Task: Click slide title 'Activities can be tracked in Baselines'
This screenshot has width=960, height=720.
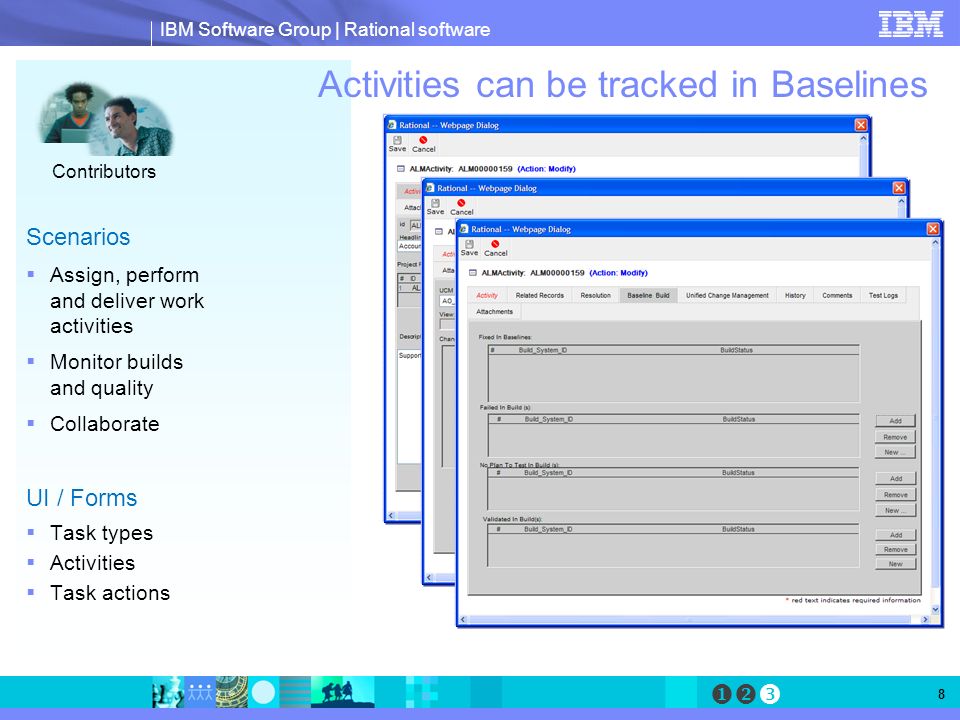Action: coord(623,84)
